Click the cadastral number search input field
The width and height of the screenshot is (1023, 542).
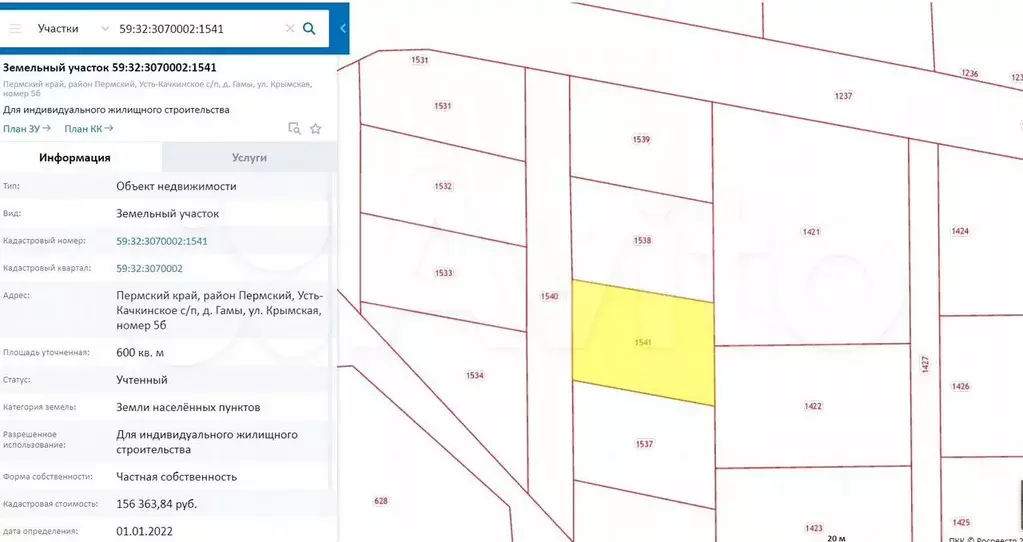point(199,29)
